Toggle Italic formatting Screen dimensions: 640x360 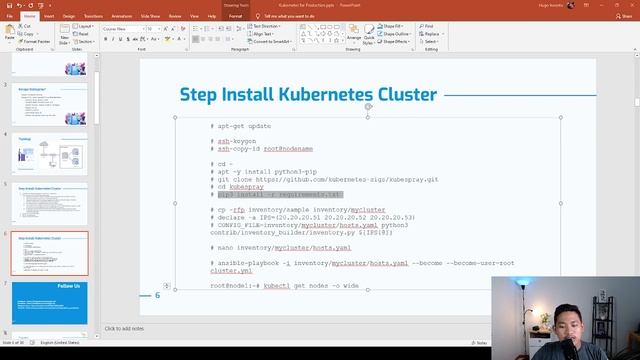click(x=113, y=39)
